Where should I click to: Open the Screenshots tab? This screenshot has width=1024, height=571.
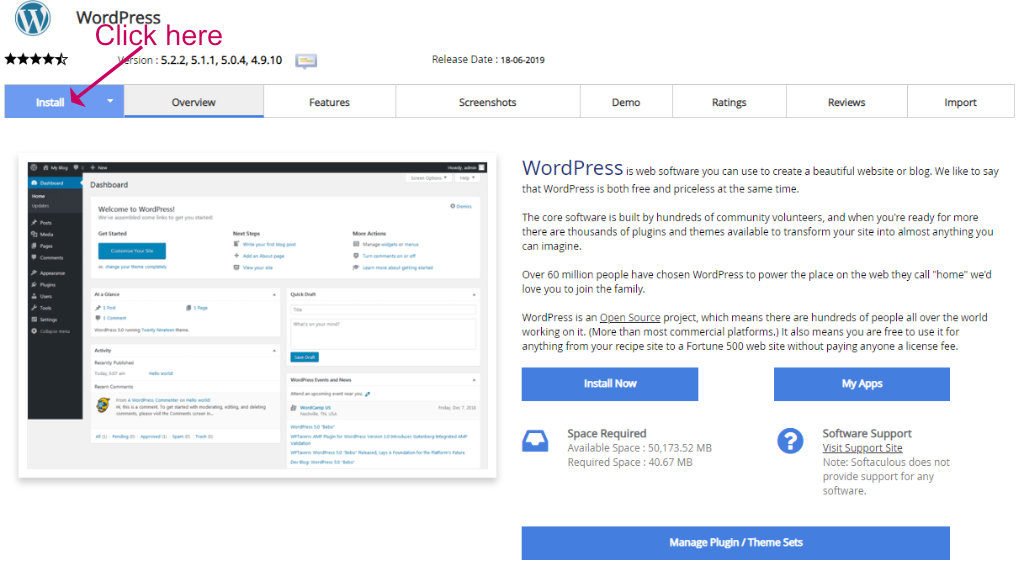(x=487, y=102)
